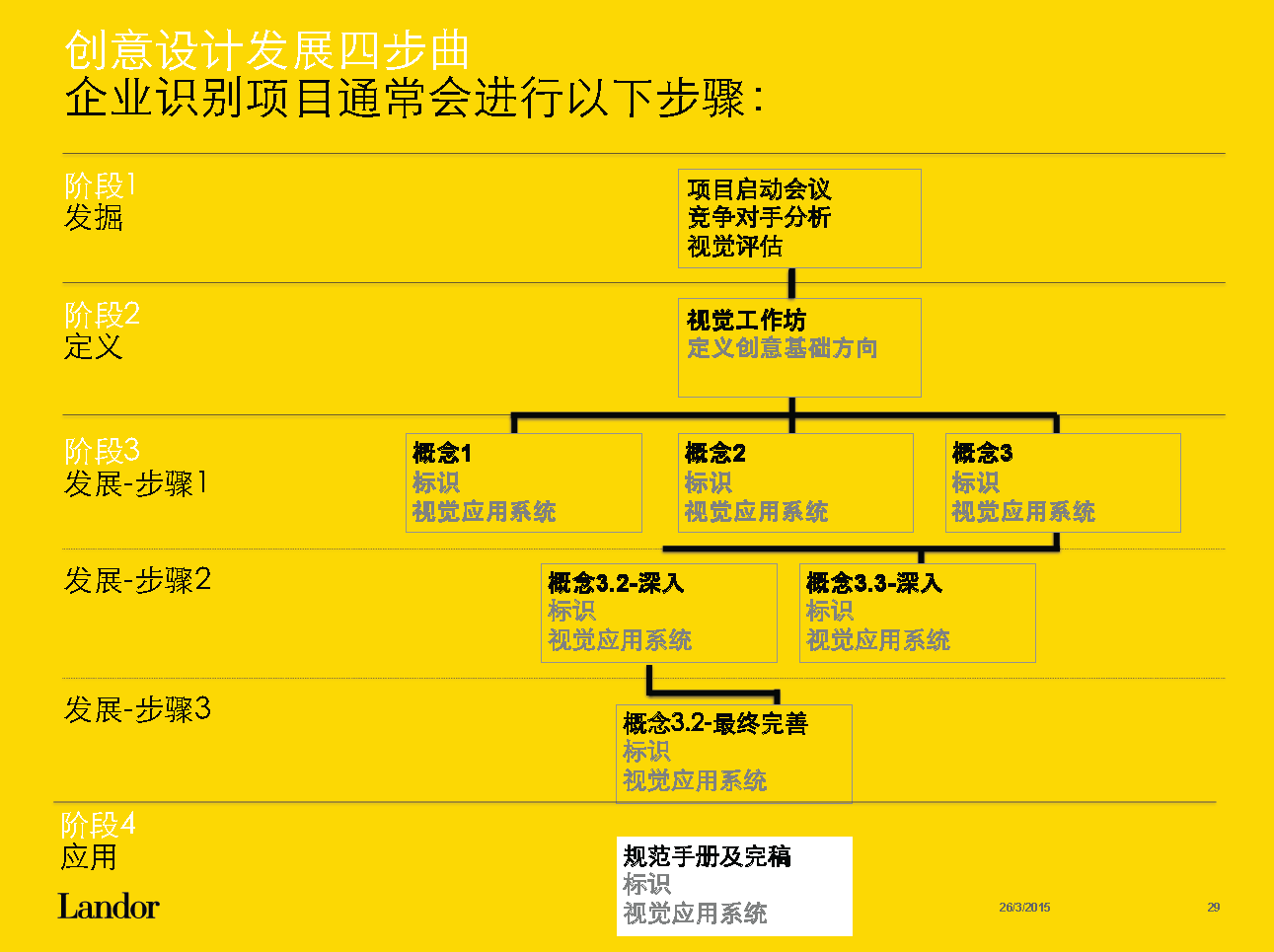Viewport: 1274px width, 952px height.
Task: Click the 阶段4 应用 label
Action: (98, 841)
